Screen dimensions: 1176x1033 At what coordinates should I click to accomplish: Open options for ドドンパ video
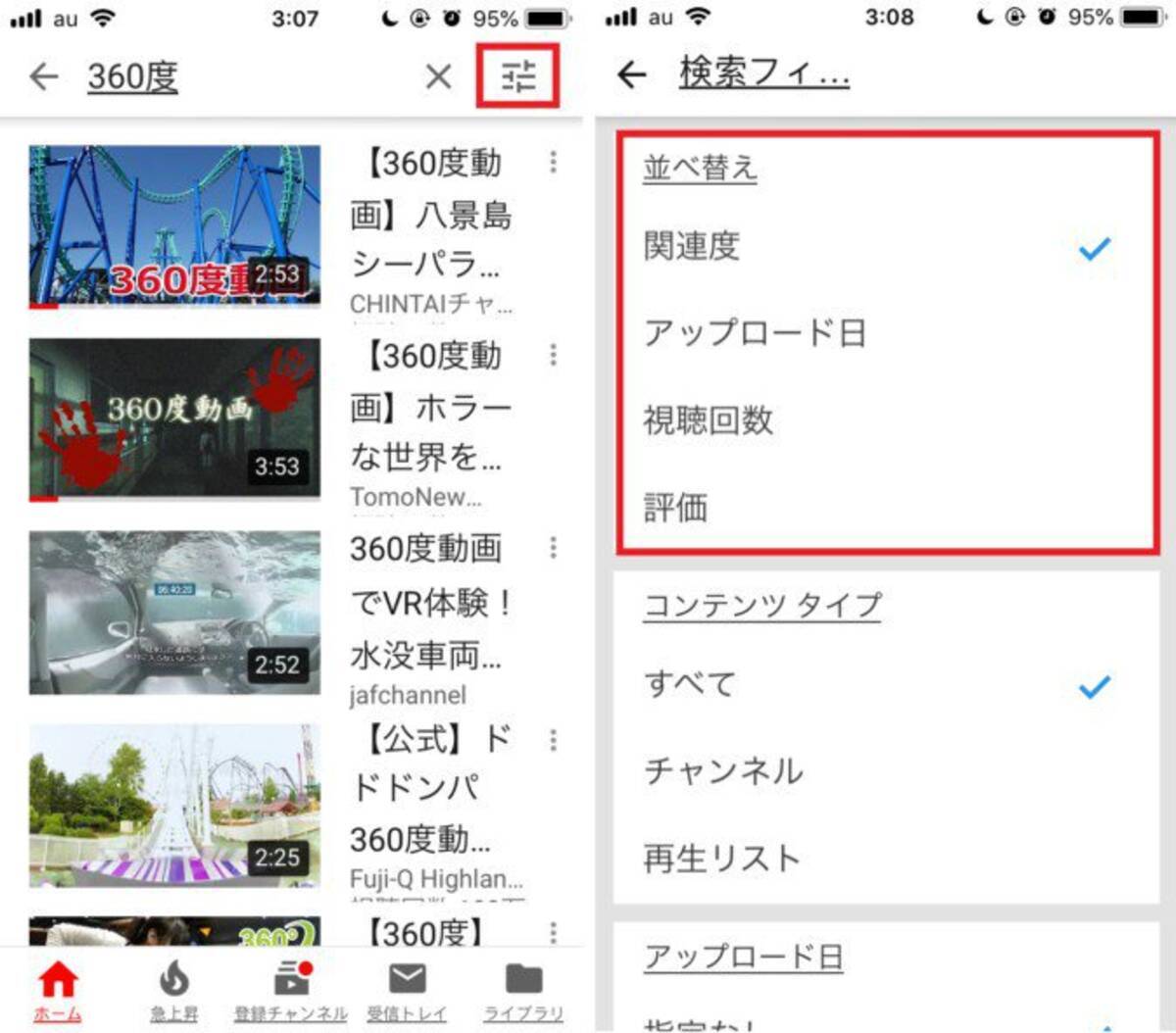[554, 740]
